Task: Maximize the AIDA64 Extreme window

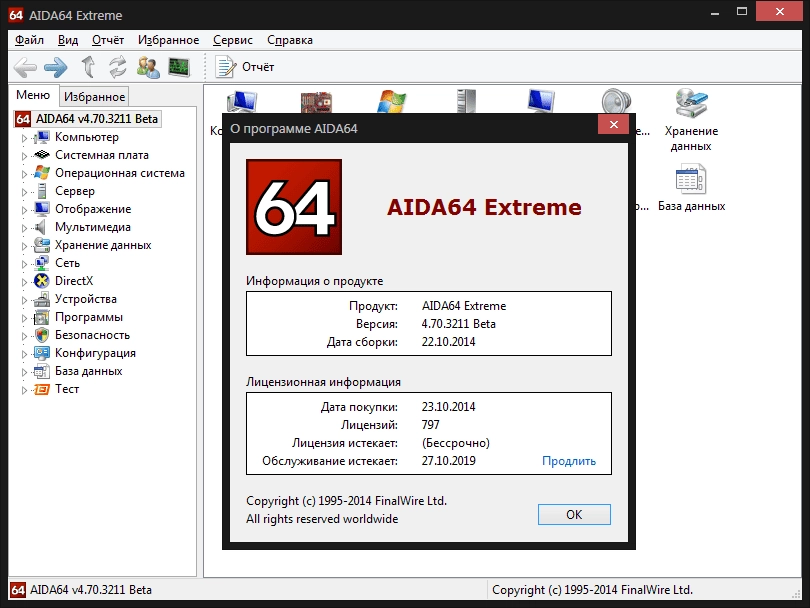Action: [x=742, y=11]
